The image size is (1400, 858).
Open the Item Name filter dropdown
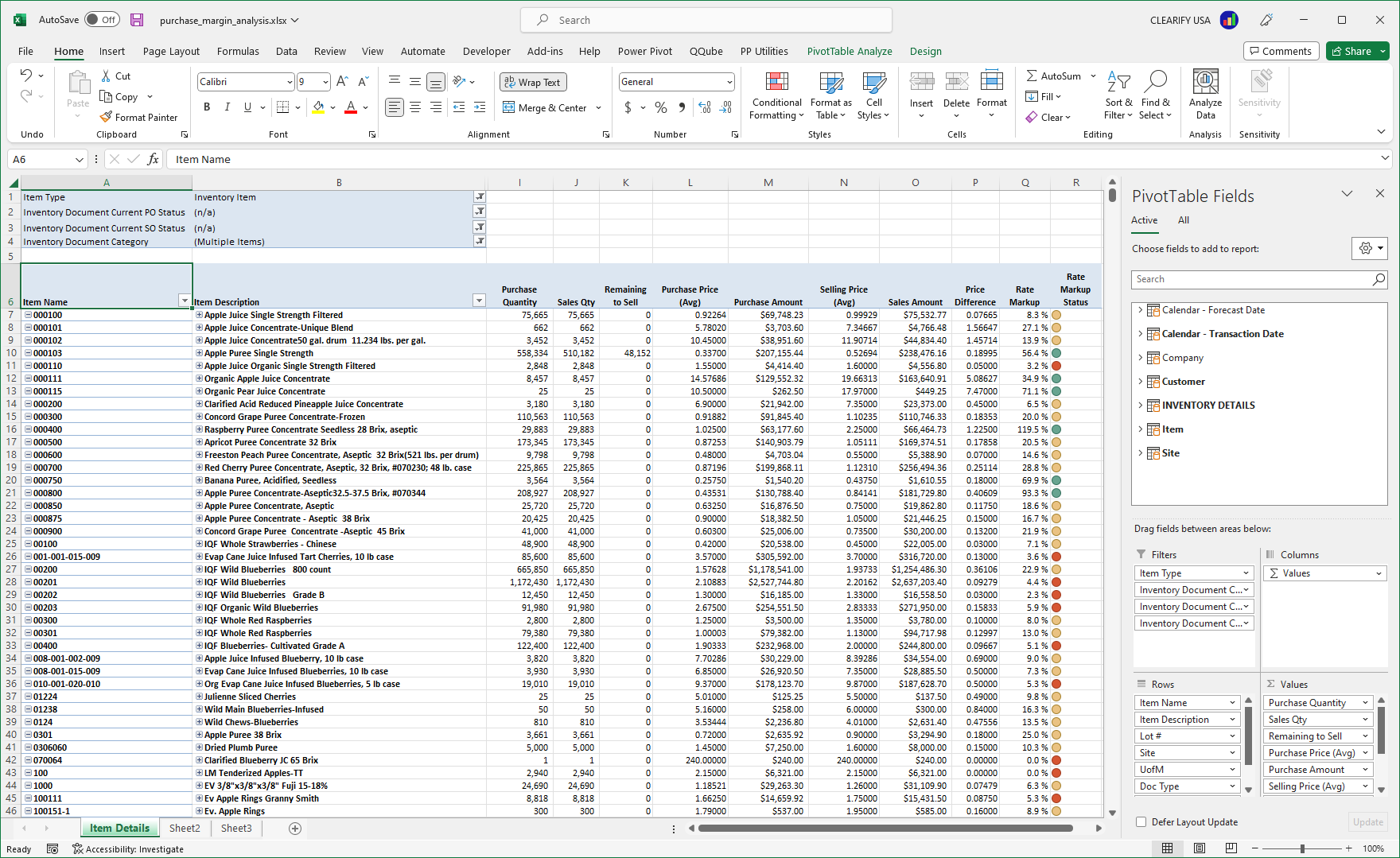pyautogui.click(x=185, y=300)
